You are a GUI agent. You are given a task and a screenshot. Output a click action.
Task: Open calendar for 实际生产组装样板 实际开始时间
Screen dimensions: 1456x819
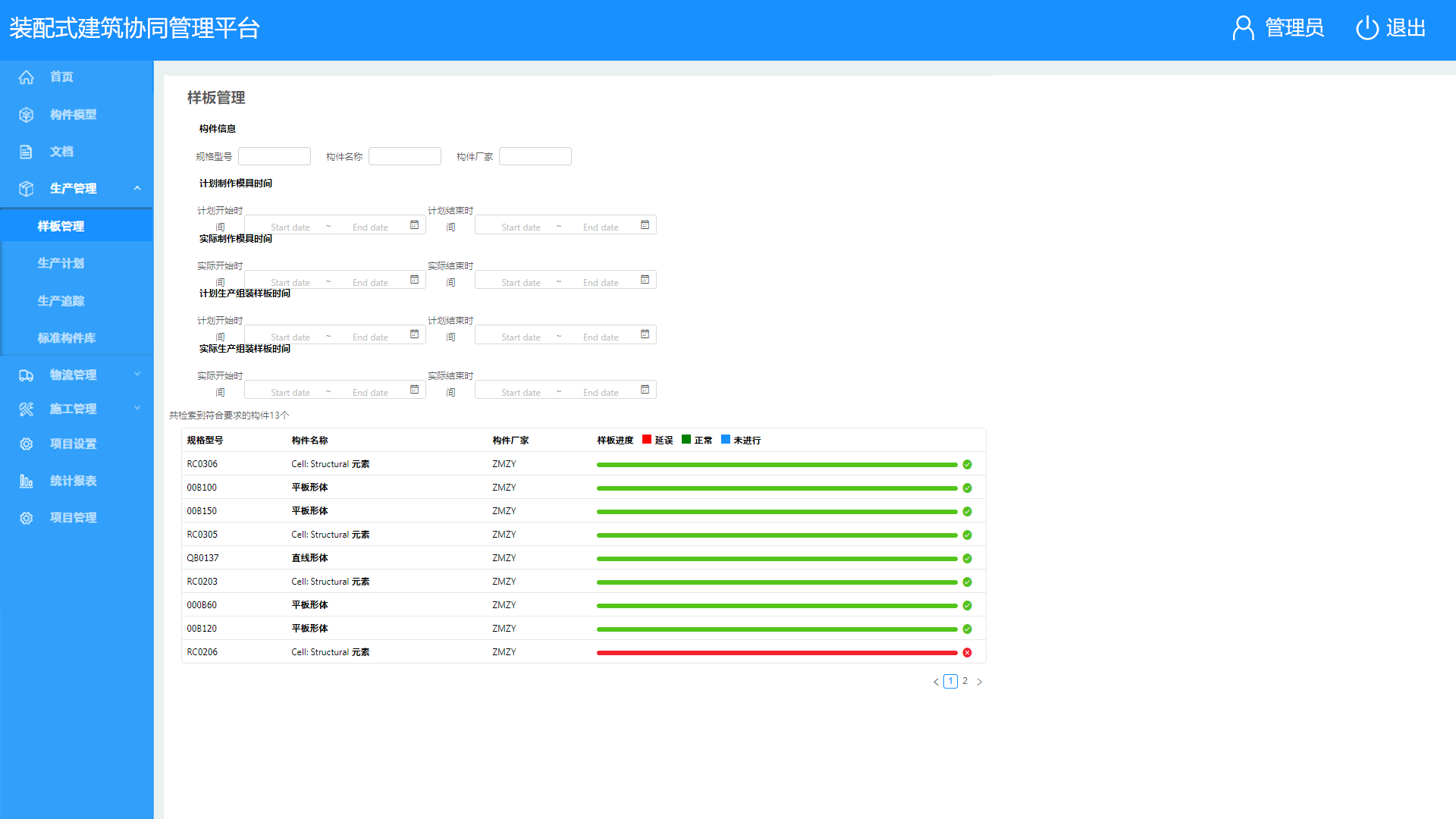414,390
